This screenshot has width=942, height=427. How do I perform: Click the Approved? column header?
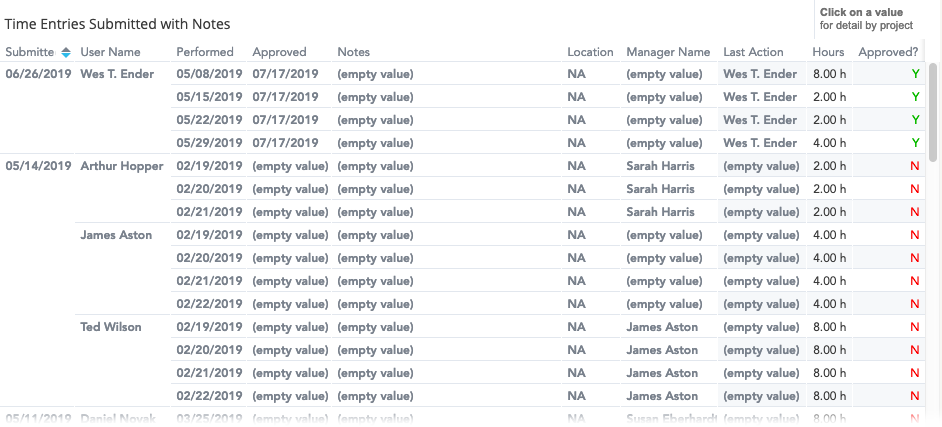pyautogui.click(x=889, y=52)
